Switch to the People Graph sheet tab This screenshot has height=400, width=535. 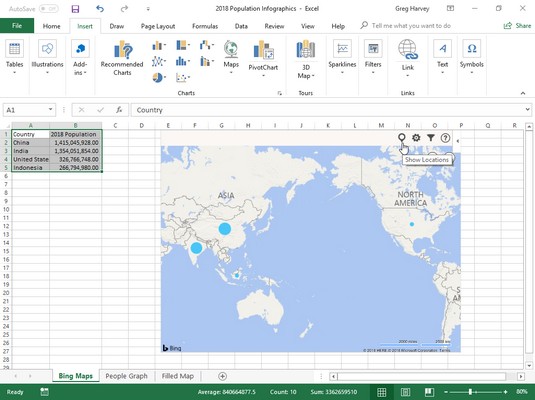127,376
